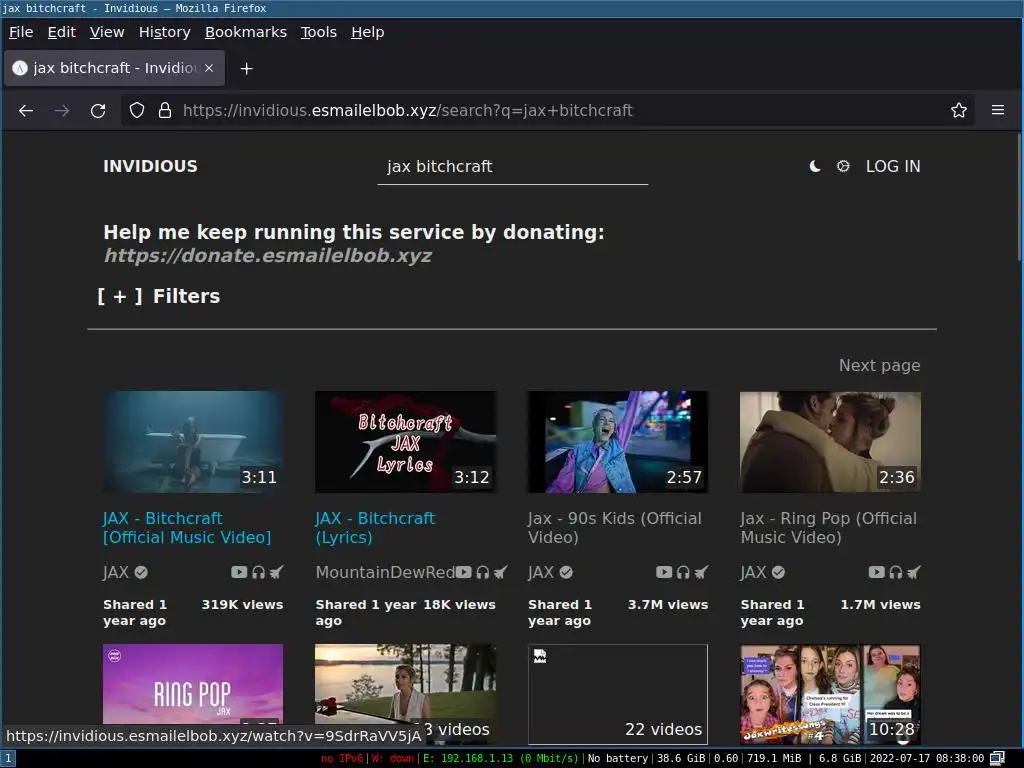Click the page vertical scrollbar
The height and width of the screenshot is (768, 1024).
(1019, 196)
